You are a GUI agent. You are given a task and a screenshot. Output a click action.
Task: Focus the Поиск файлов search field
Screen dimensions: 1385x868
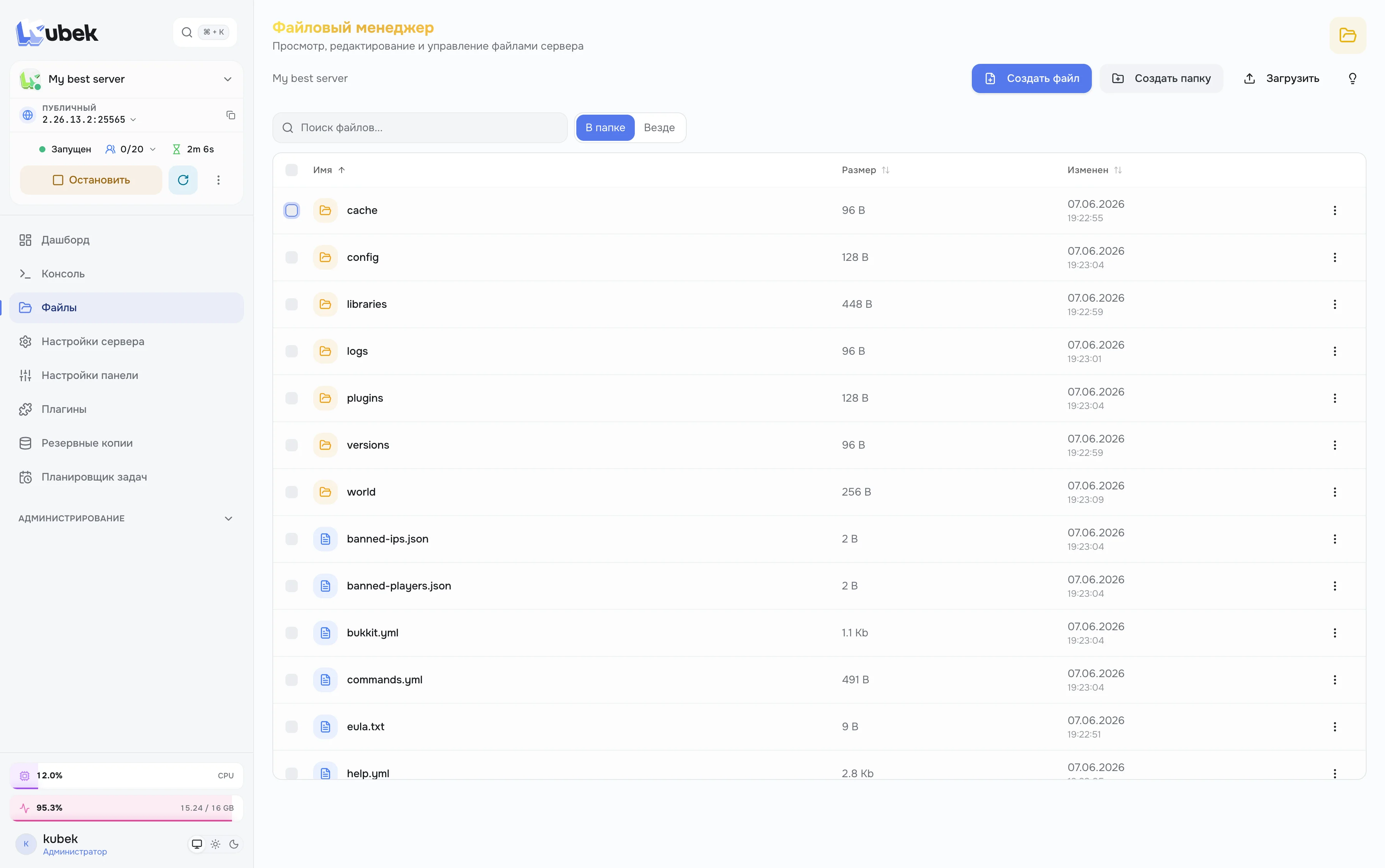pyautogui.click(x=420, y=127)
